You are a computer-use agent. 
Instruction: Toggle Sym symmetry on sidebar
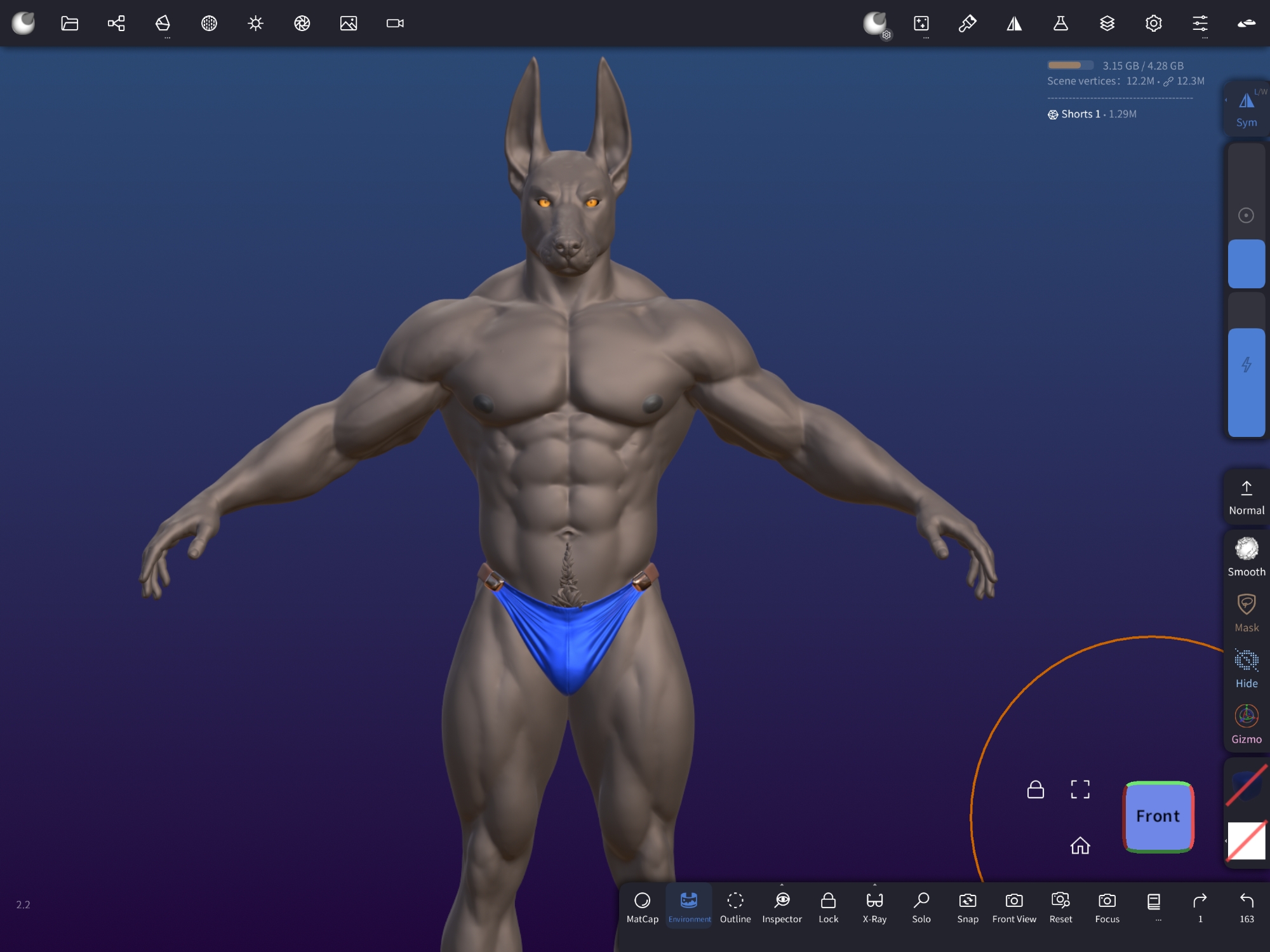point(1246,108)
